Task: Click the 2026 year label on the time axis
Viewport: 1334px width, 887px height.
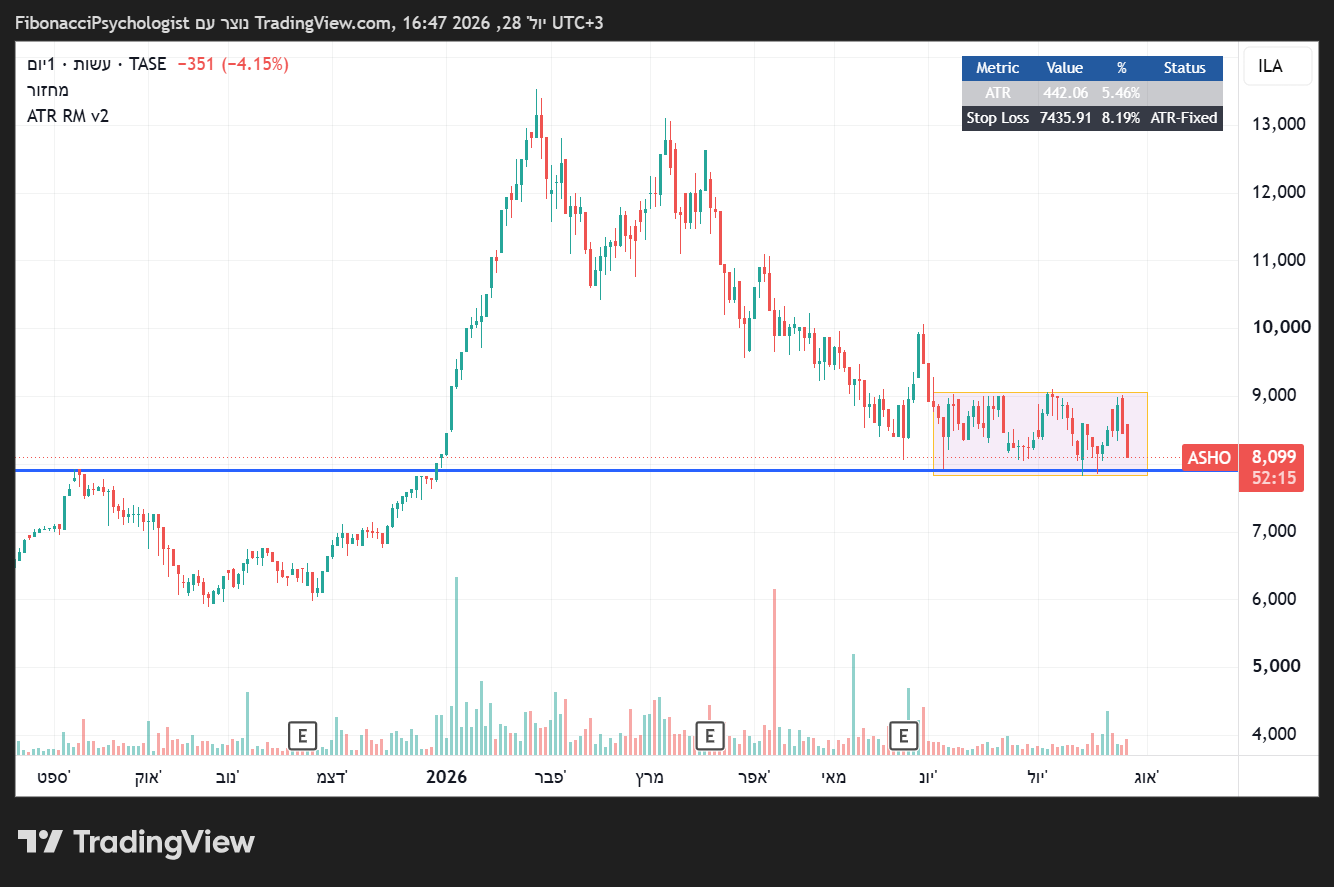Action: (x=446, y=776)
